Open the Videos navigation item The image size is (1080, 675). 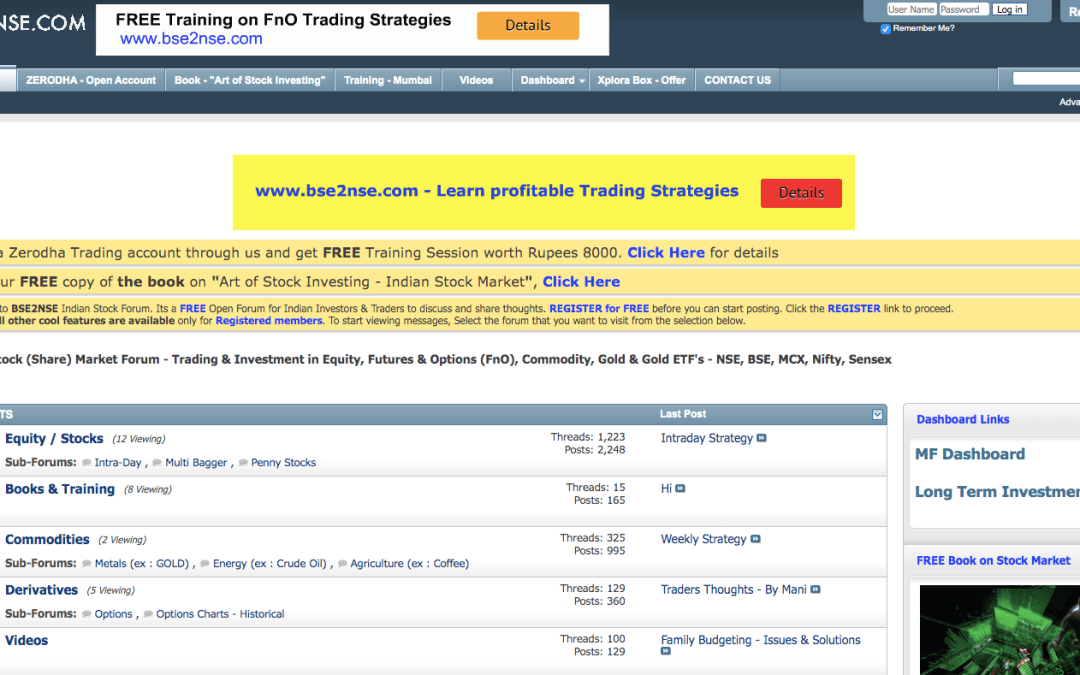click(x=476, y=80)
